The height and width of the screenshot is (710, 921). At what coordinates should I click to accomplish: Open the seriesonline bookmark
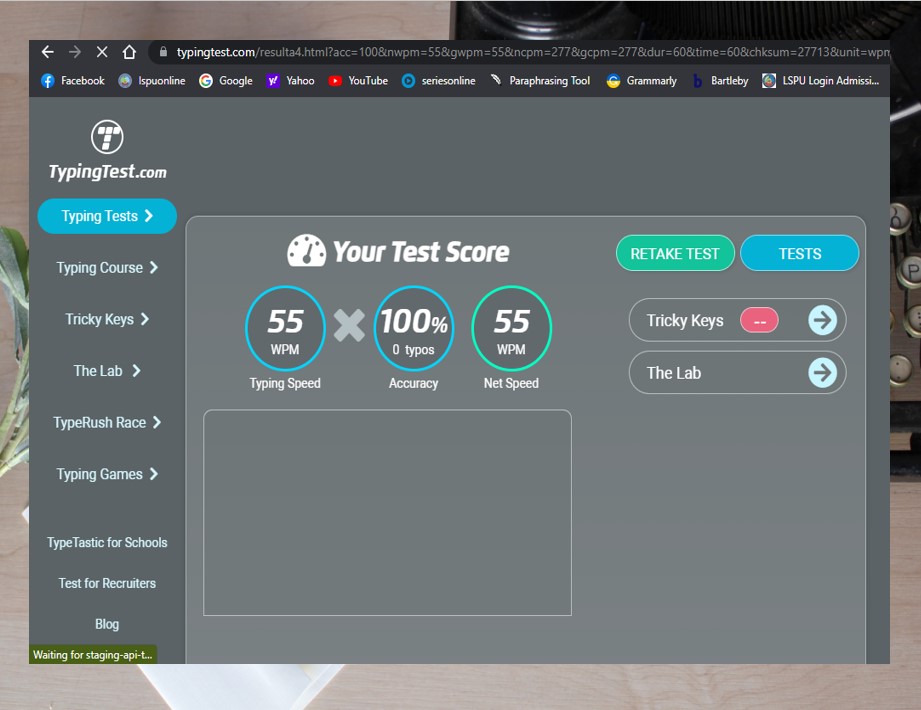click(438, 80)
